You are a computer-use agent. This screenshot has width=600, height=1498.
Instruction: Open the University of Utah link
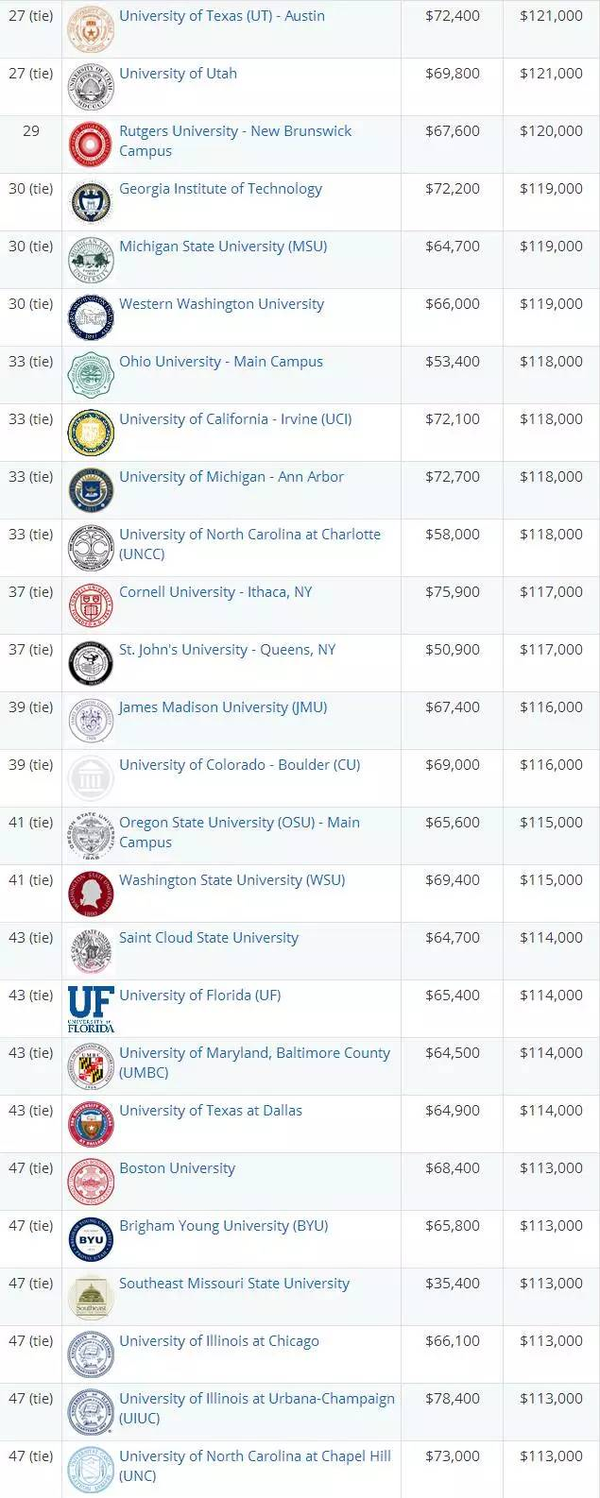click(x=178, y=74)
